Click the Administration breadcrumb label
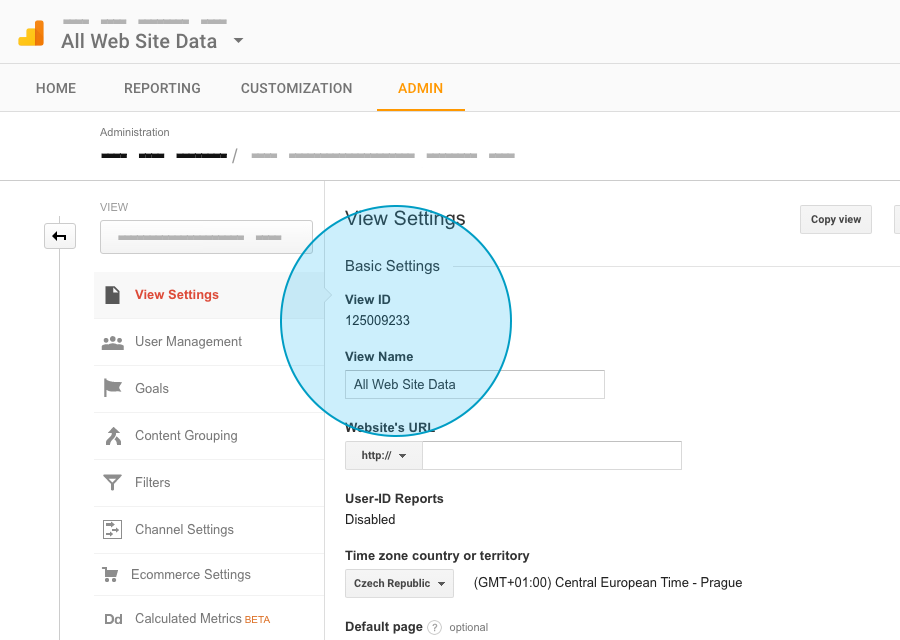The height and width of the screenshot is (640, 900). pos(135,133)
